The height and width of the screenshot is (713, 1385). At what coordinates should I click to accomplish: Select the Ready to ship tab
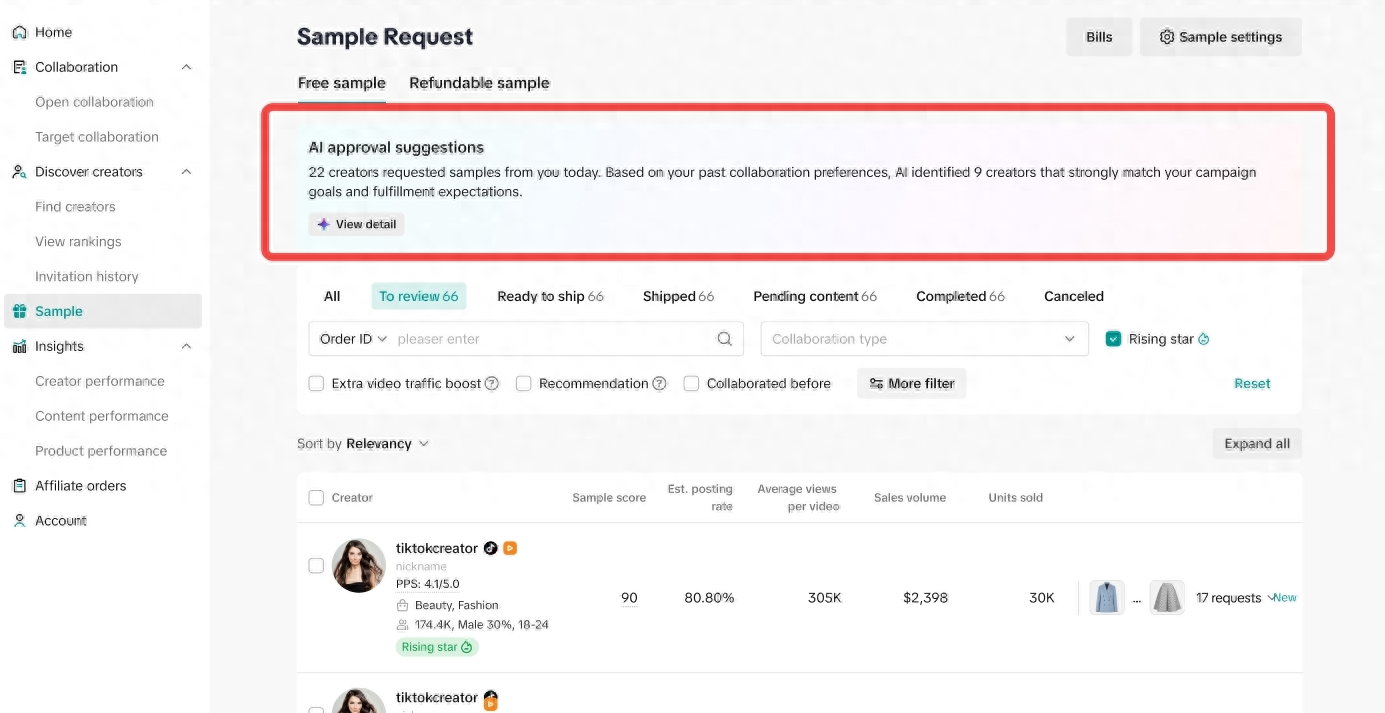click(x=550, y=296)
